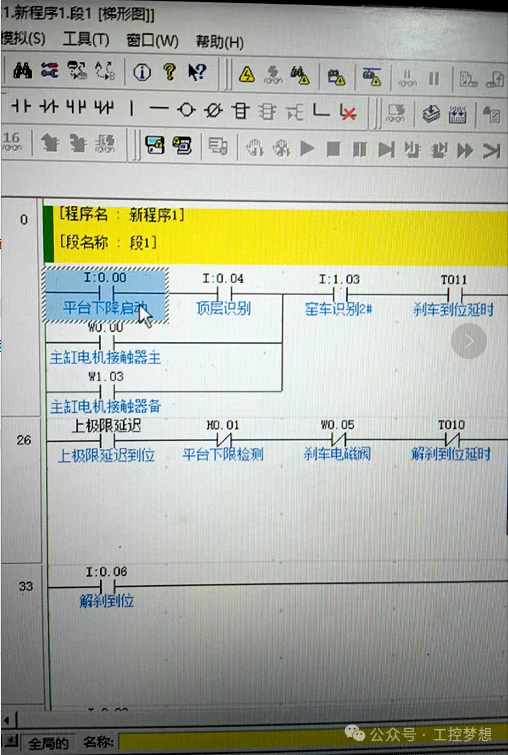
Task: Open the 模拟(S) menu
Action: coord(23,38)
